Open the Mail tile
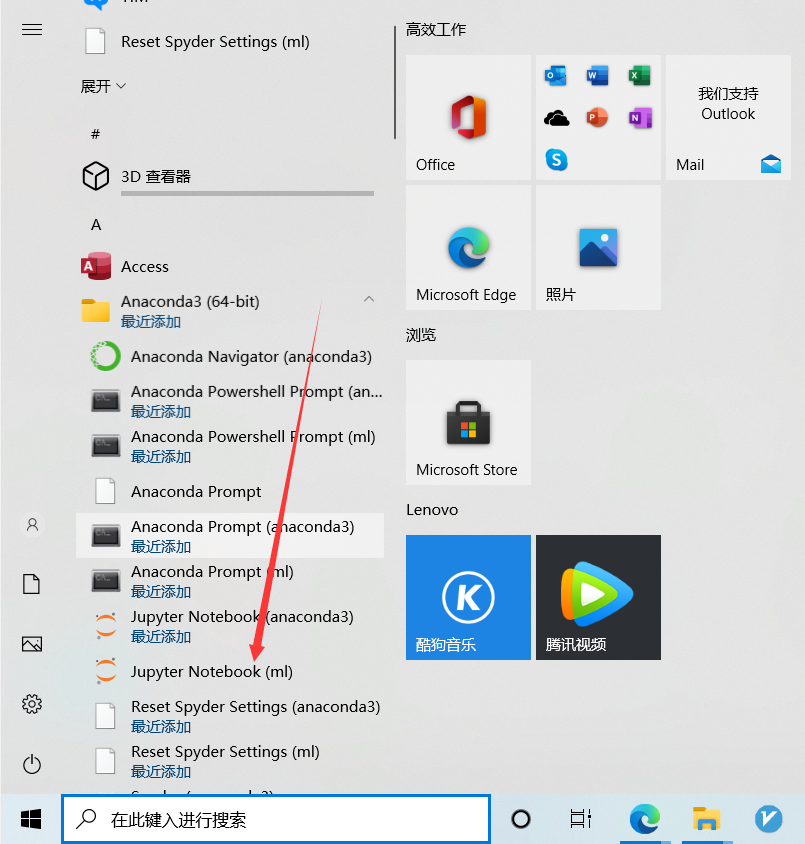Image resolution: width=805 pixels, height=844 pixels. (x=729, y=117)
